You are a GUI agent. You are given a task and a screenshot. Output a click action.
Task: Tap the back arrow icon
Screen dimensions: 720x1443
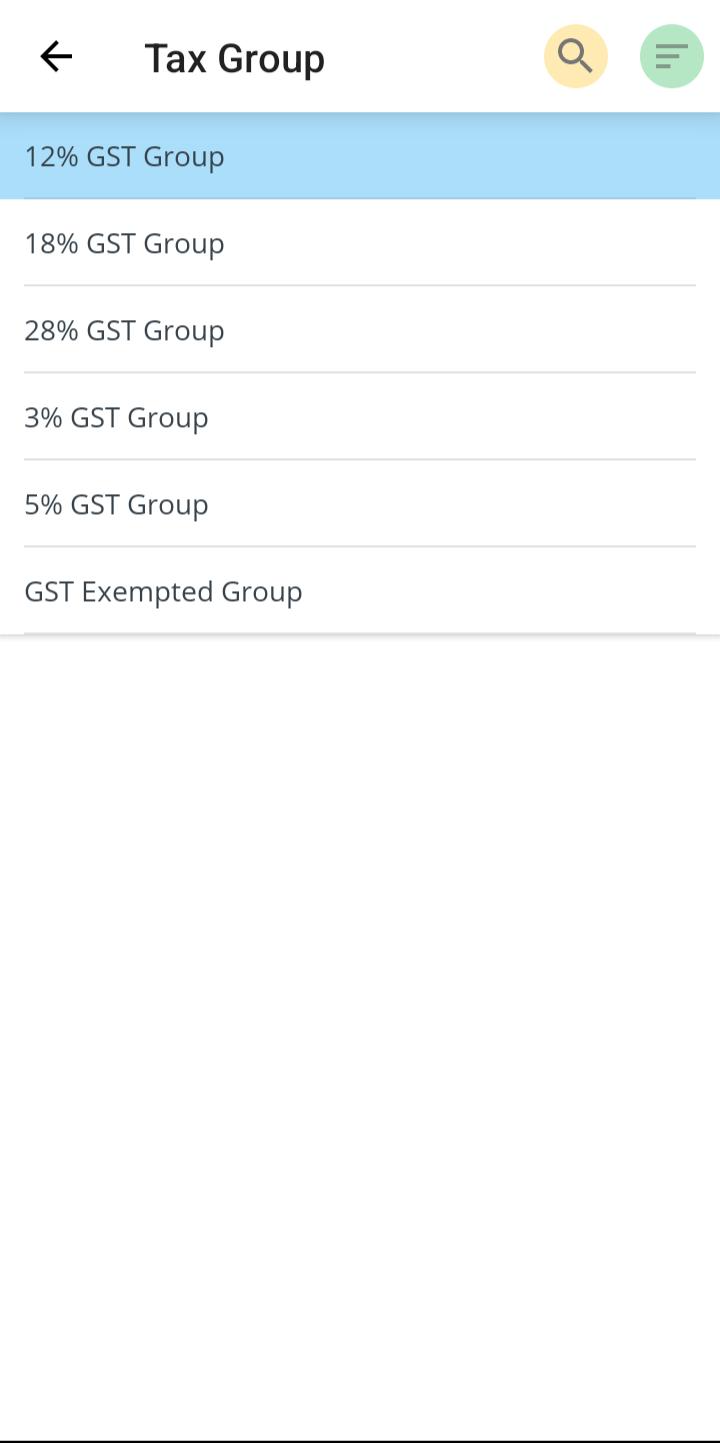(56, 57)
